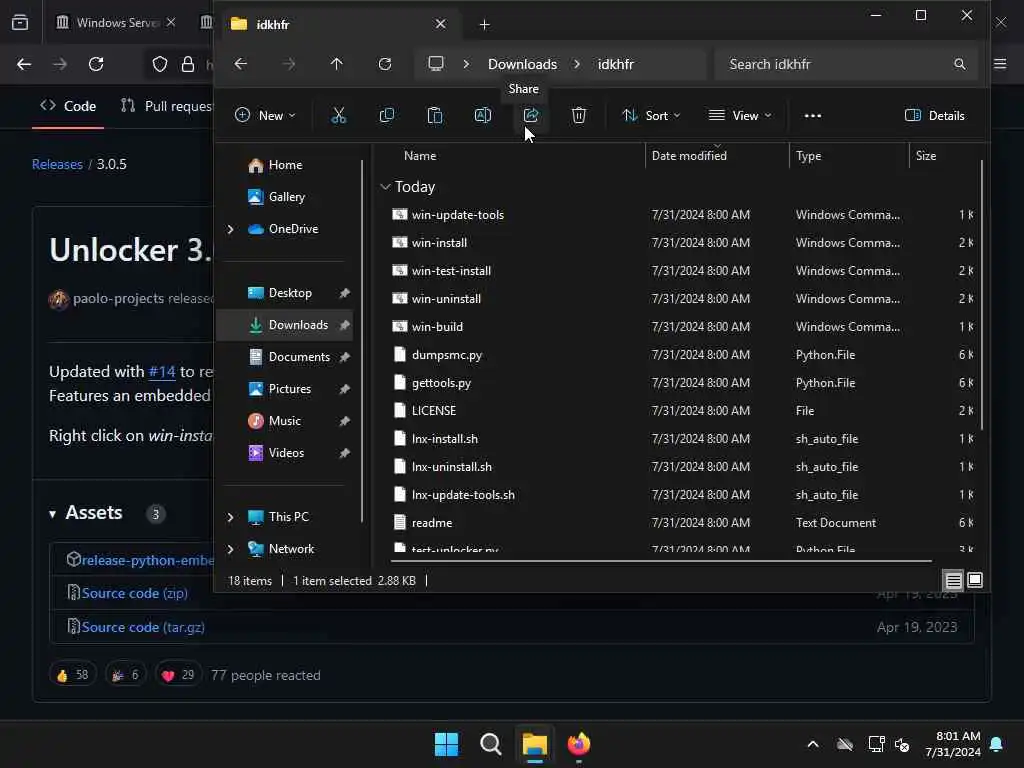Click the Share icon in Explorer toolbar
This screenshot has width=1024, height=768.
(531, 116)
